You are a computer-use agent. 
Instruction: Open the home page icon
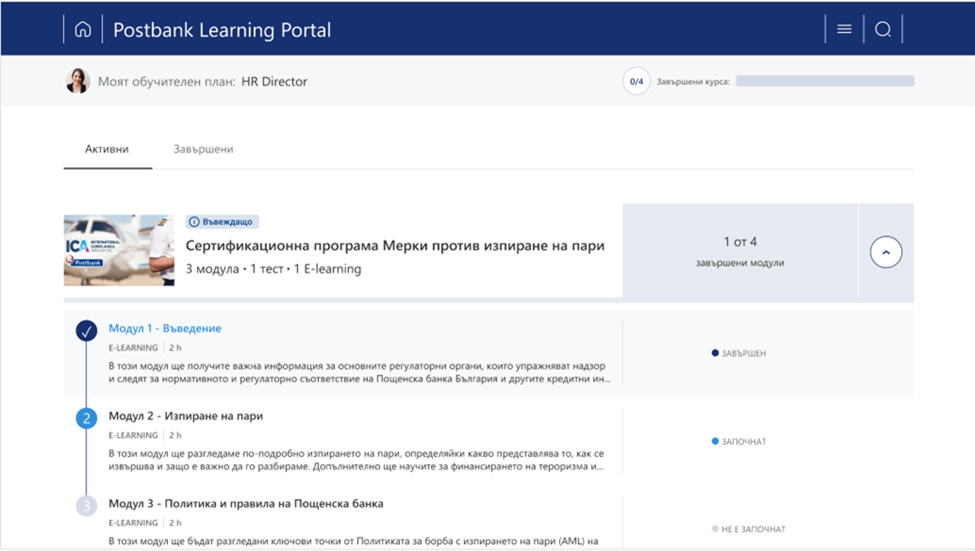coord(83,29)
